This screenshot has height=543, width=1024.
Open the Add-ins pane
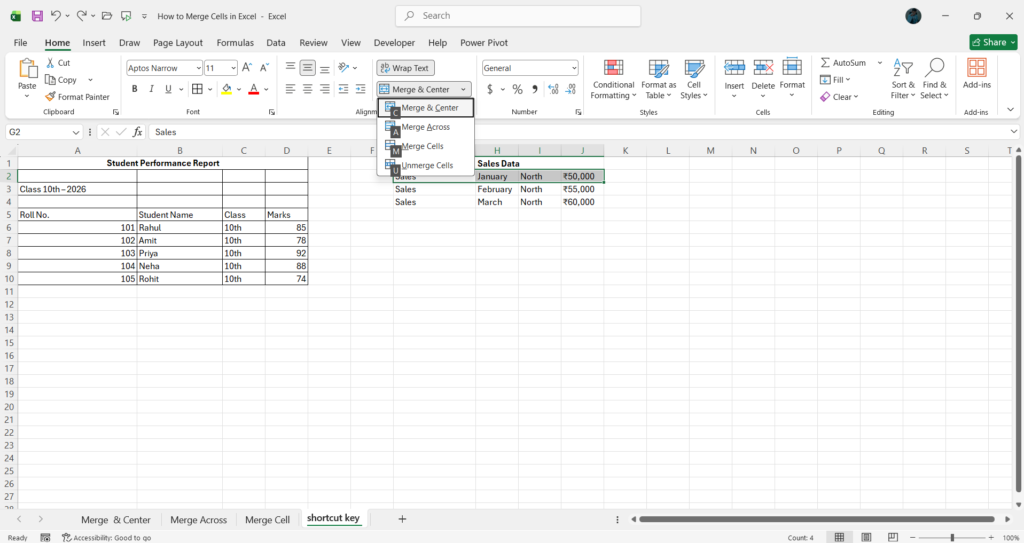point(977,73)
